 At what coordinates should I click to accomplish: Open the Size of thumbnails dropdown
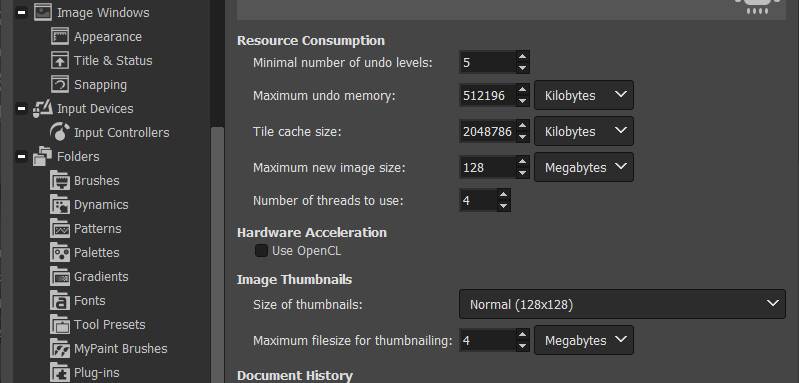(622, 305)
